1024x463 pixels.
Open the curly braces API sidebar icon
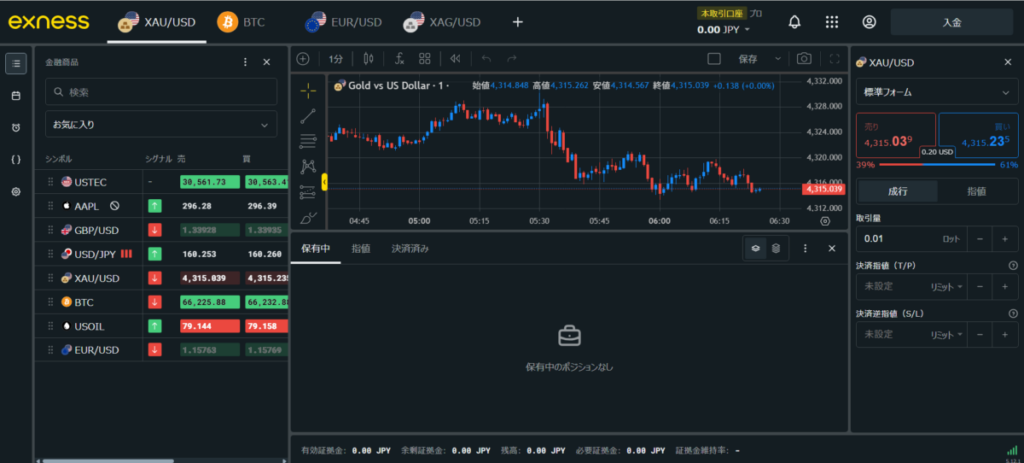coord(16,159)
